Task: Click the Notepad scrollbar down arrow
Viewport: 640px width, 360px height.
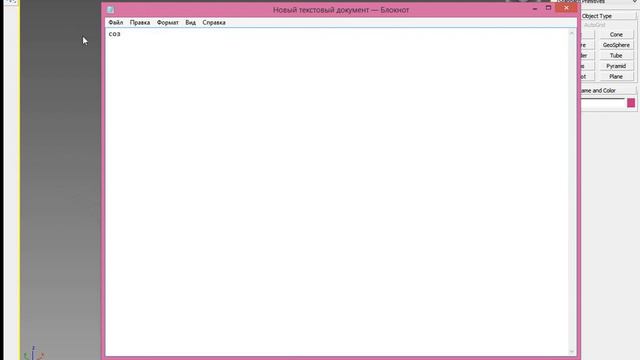Action: [x=571, y=351]
